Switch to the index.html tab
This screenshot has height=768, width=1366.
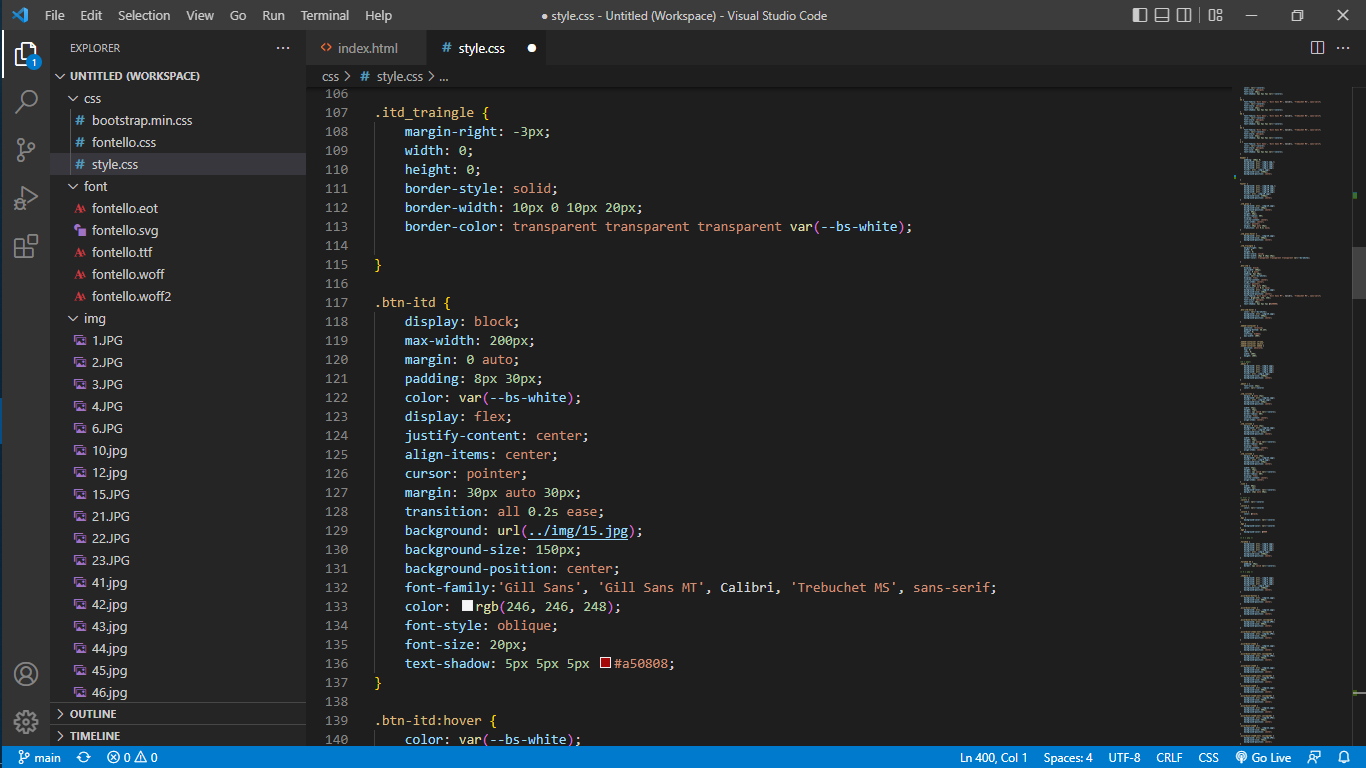coord(367,48)
